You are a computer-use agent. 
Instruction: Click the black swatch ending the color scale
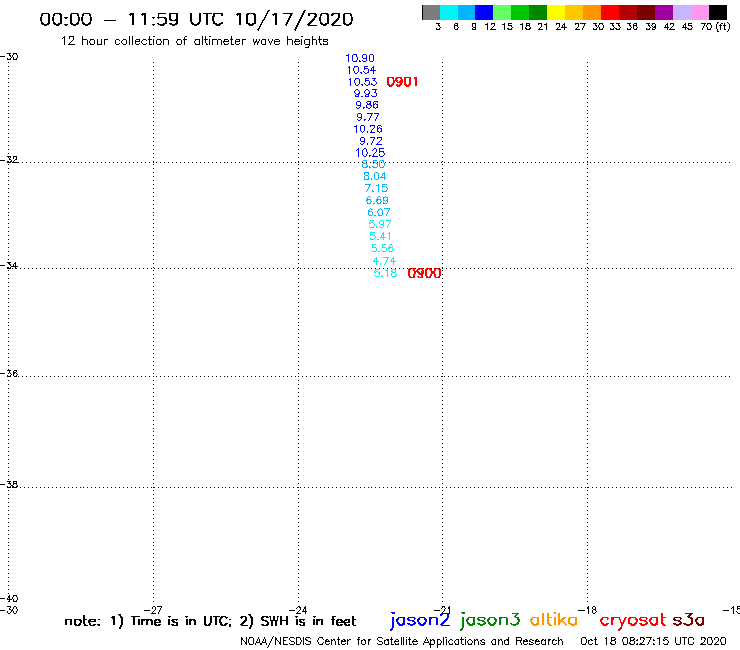point(717,12)
